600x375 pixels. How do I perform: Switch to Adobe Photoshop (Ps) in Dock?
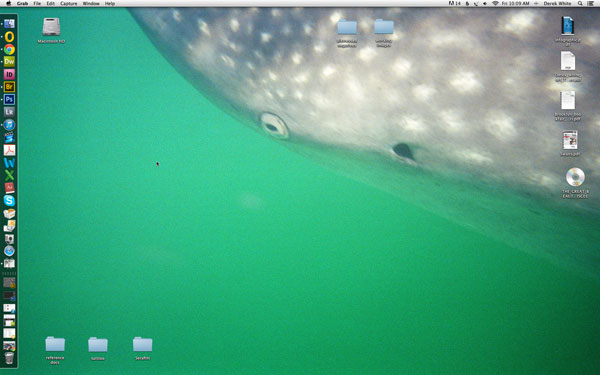(x=9, y=99)
